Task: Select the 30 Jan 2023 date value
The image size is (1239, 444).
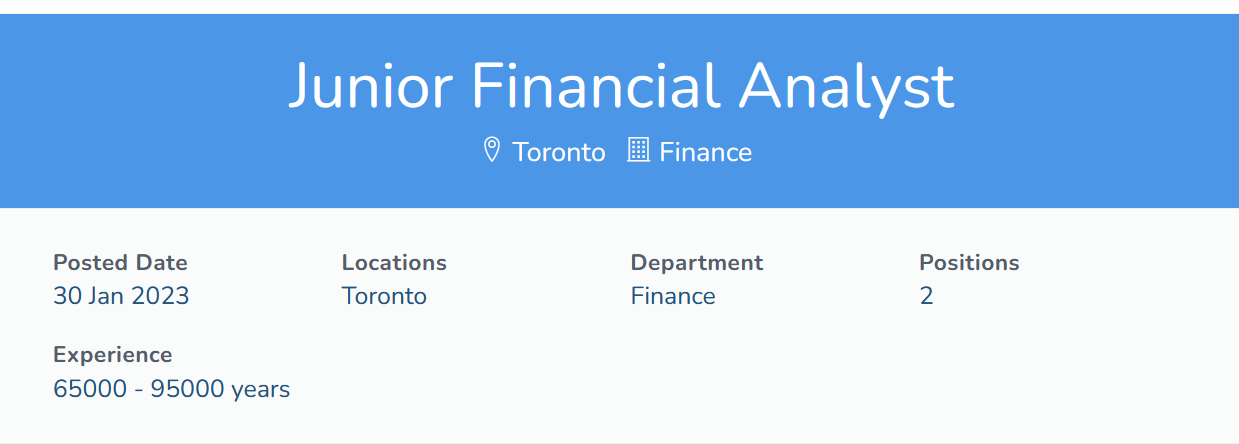Action: 121,296
